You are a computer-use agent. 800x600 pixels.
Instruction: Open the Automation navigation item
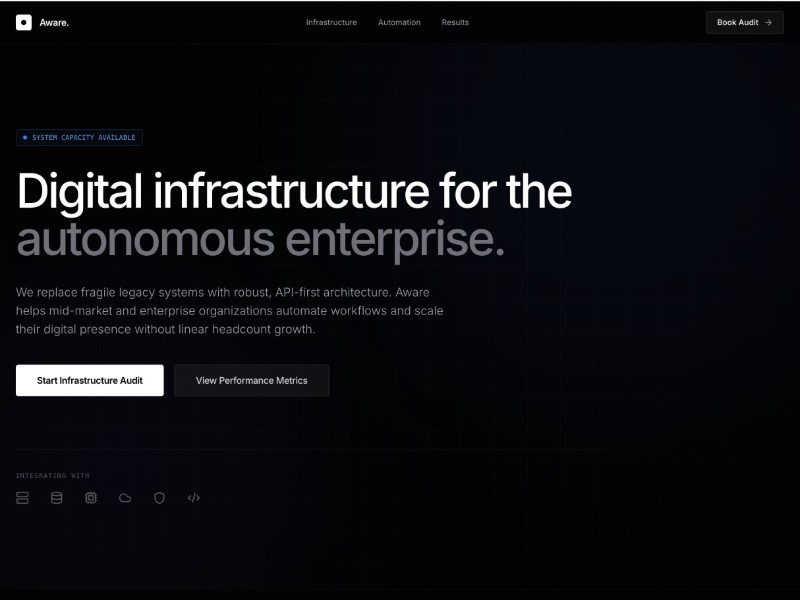(x=399, y=22)
